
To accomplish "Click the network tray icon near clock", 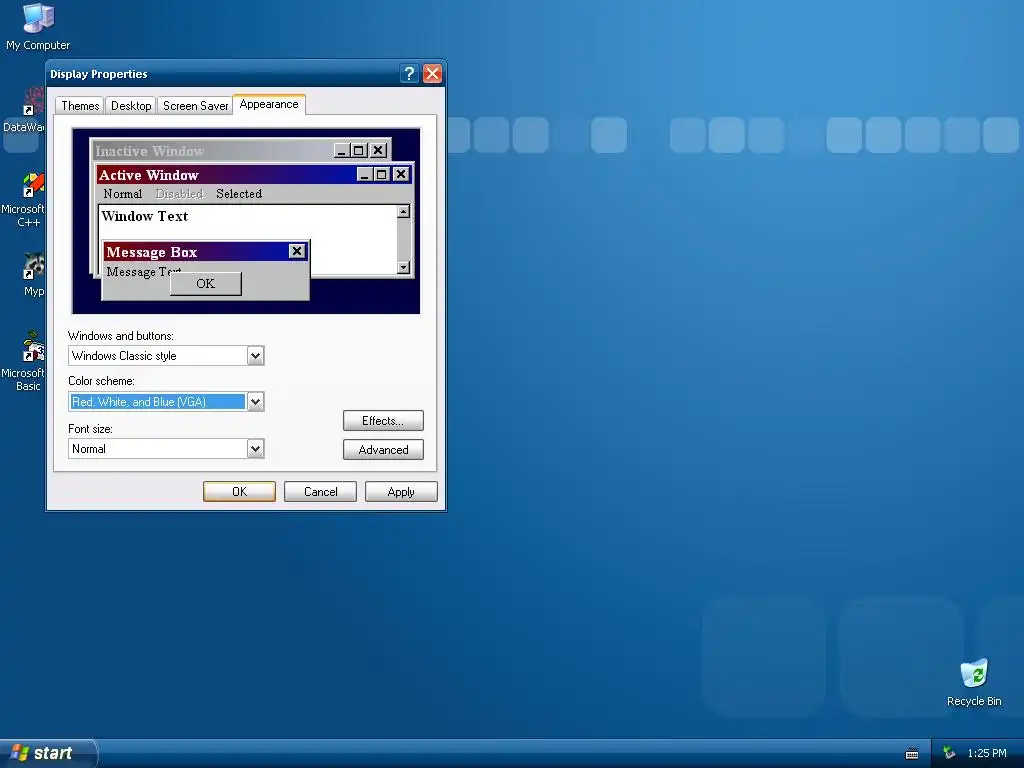I will coord(948,753).
